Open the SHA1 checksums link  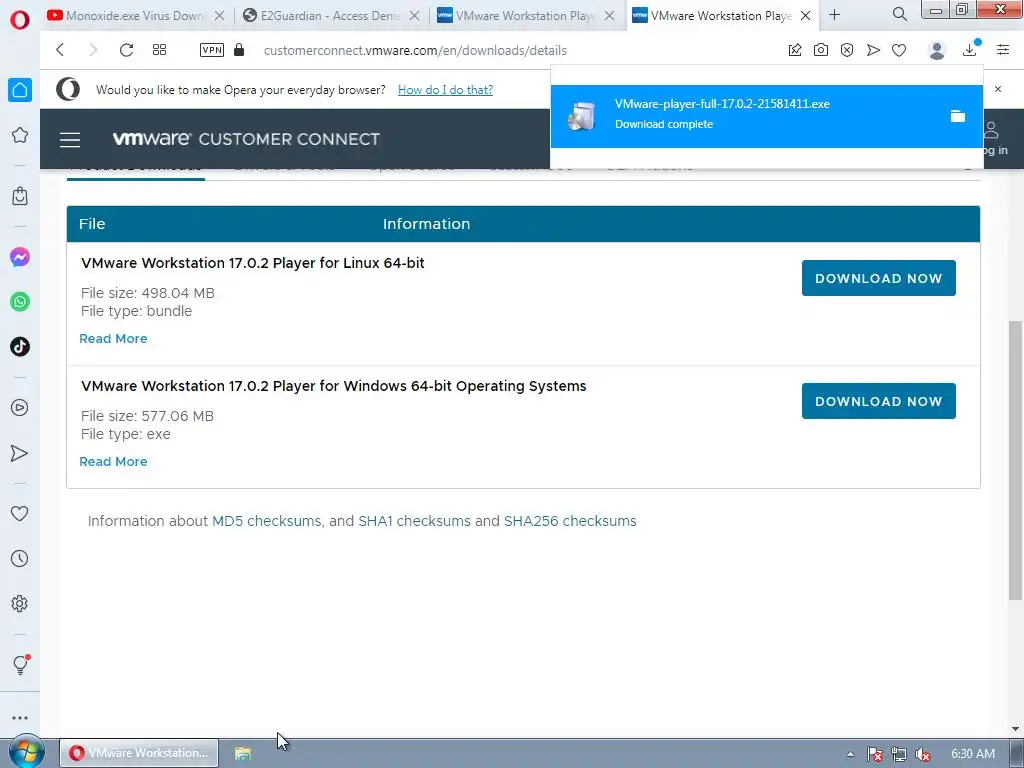[414, 521]
